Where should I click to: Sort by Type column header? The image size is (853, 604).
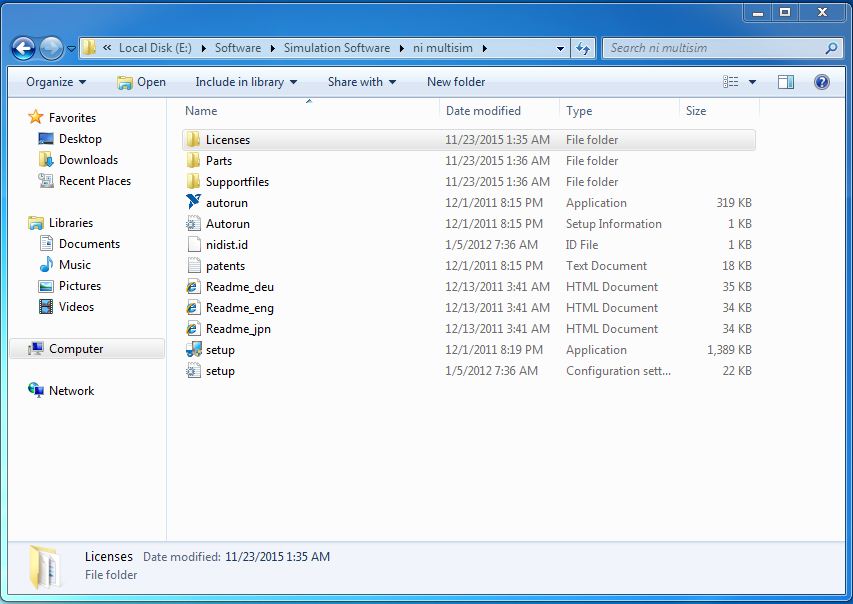619,110
